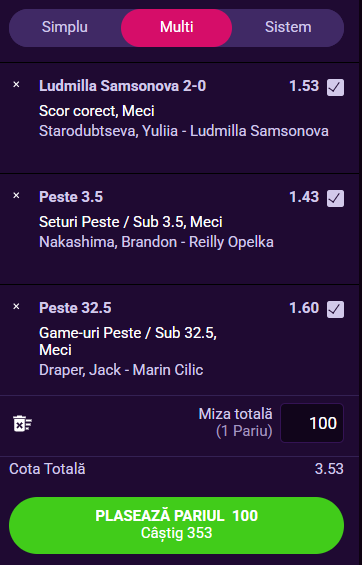The width and height of the screenshot is (362, 565).
Task: Remove the Peste 32.5 games selection
Action: tap(16, 307)
